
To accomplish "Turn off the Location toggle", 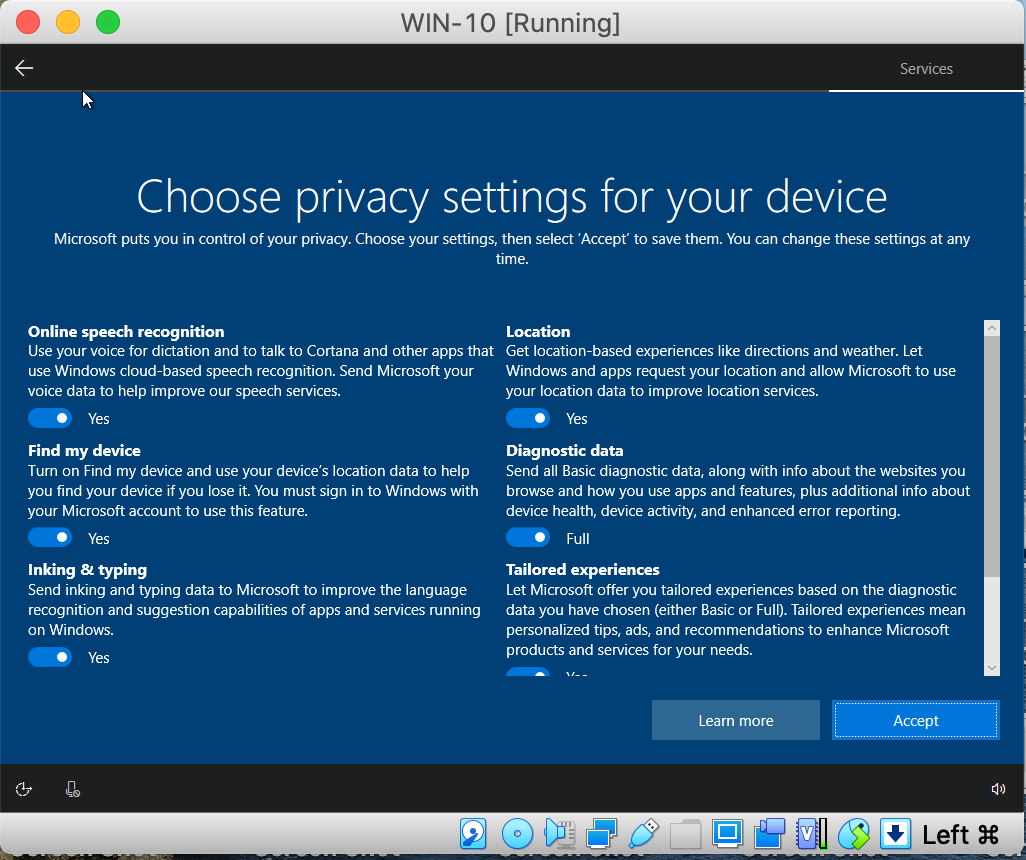I will [x=528, y=418].
